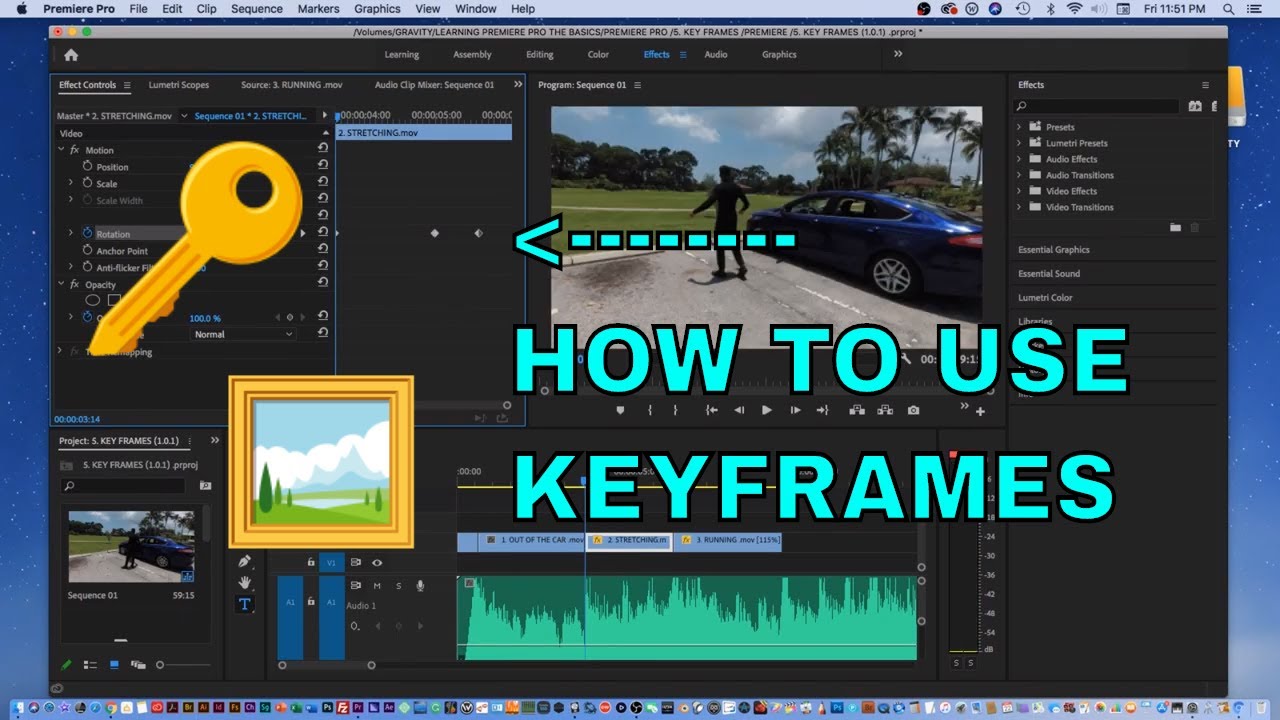Toggle animation stopwatch for Anchor Point
Image resolution: width=1280 pixels, height=720 pixels.
87,251
